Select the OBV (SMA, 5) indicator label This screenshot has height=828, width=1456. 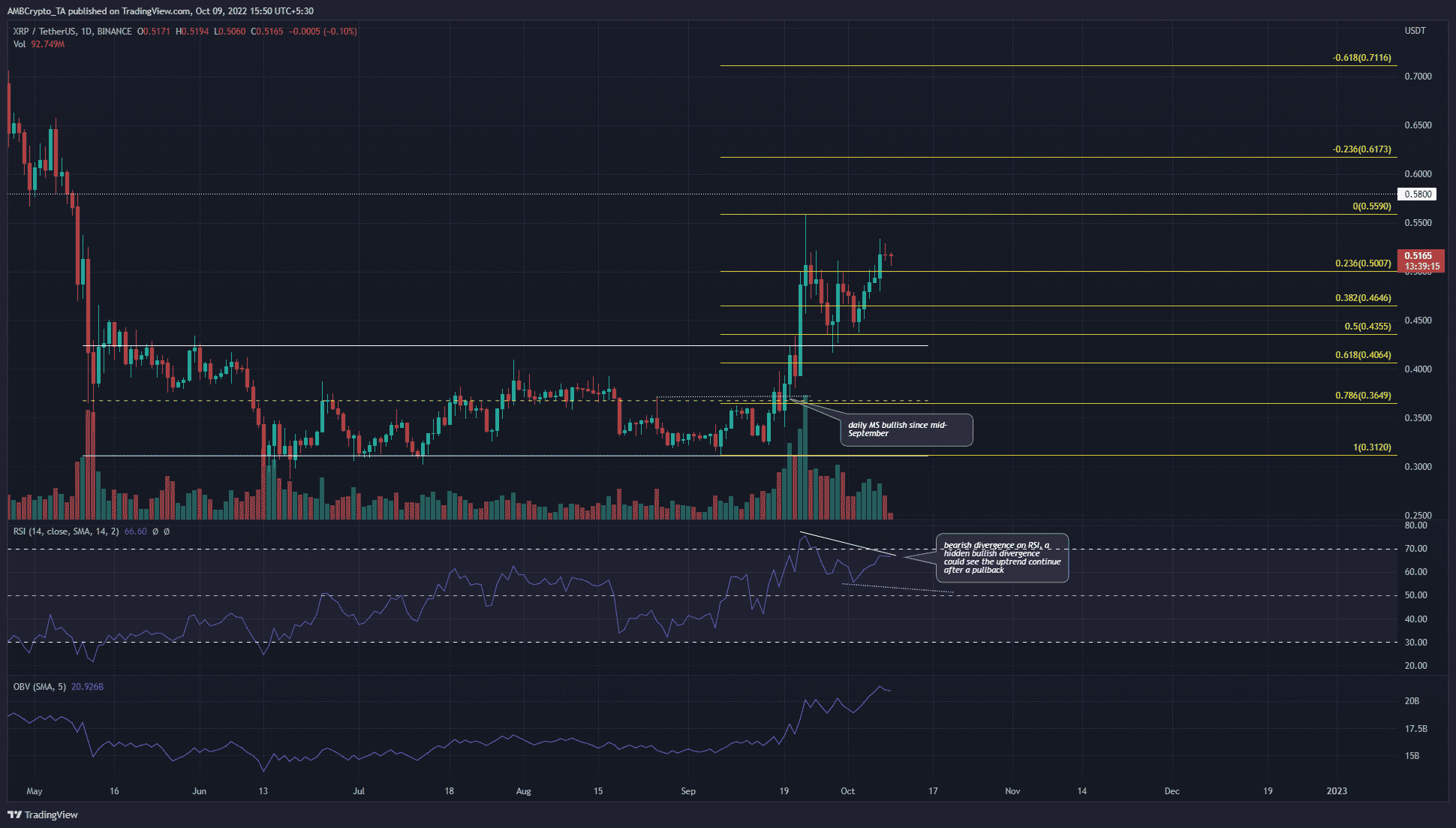(41, 687)
